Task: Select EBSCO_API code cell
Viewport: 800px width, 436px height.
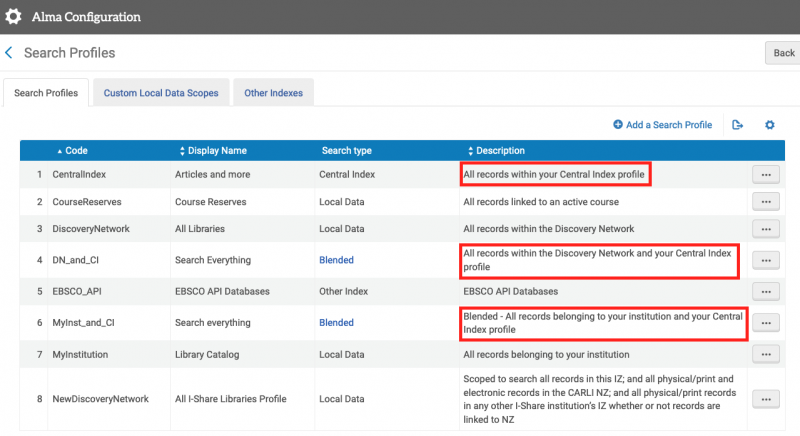Action: 77,292
